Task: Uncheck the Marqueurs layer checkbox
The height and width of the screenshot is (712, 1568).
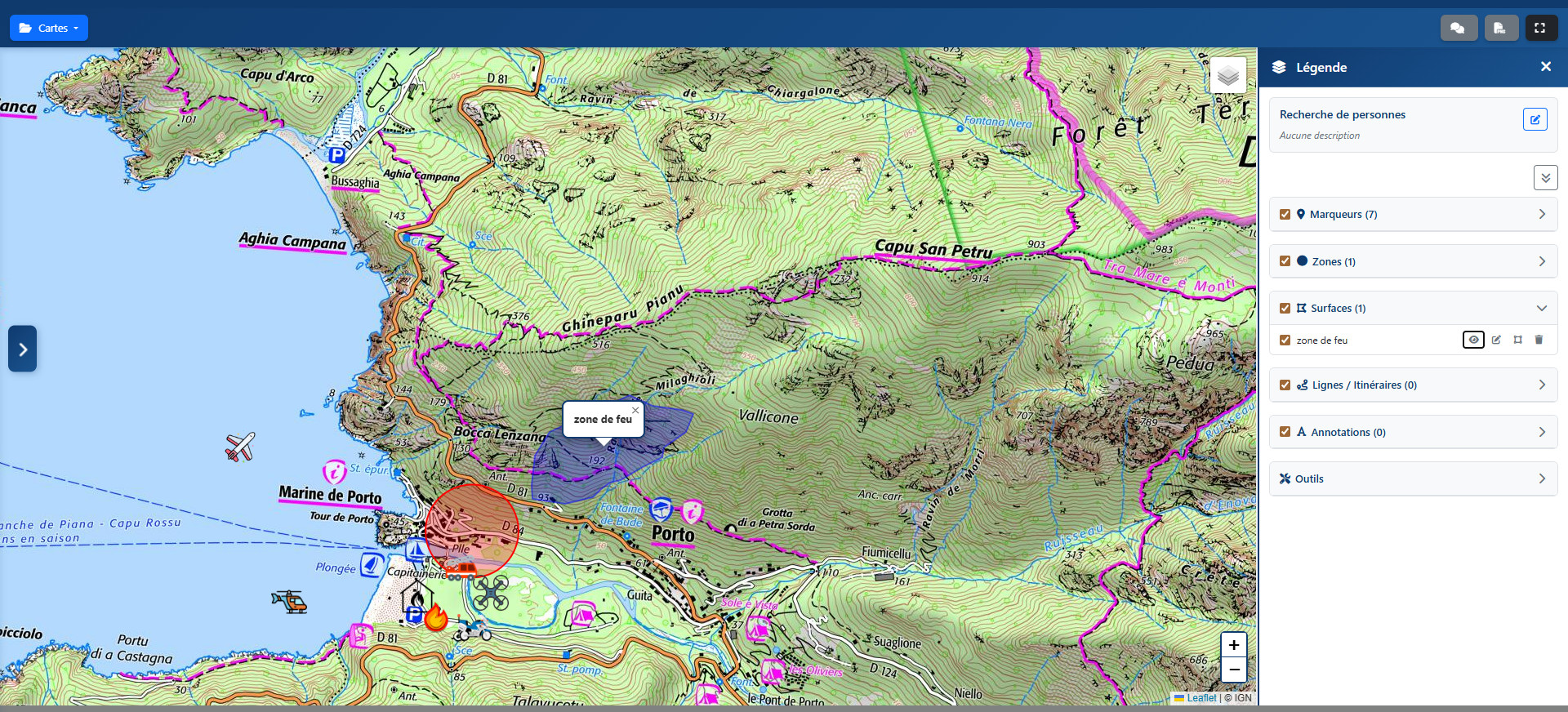Action: (x=1285, y=214)
